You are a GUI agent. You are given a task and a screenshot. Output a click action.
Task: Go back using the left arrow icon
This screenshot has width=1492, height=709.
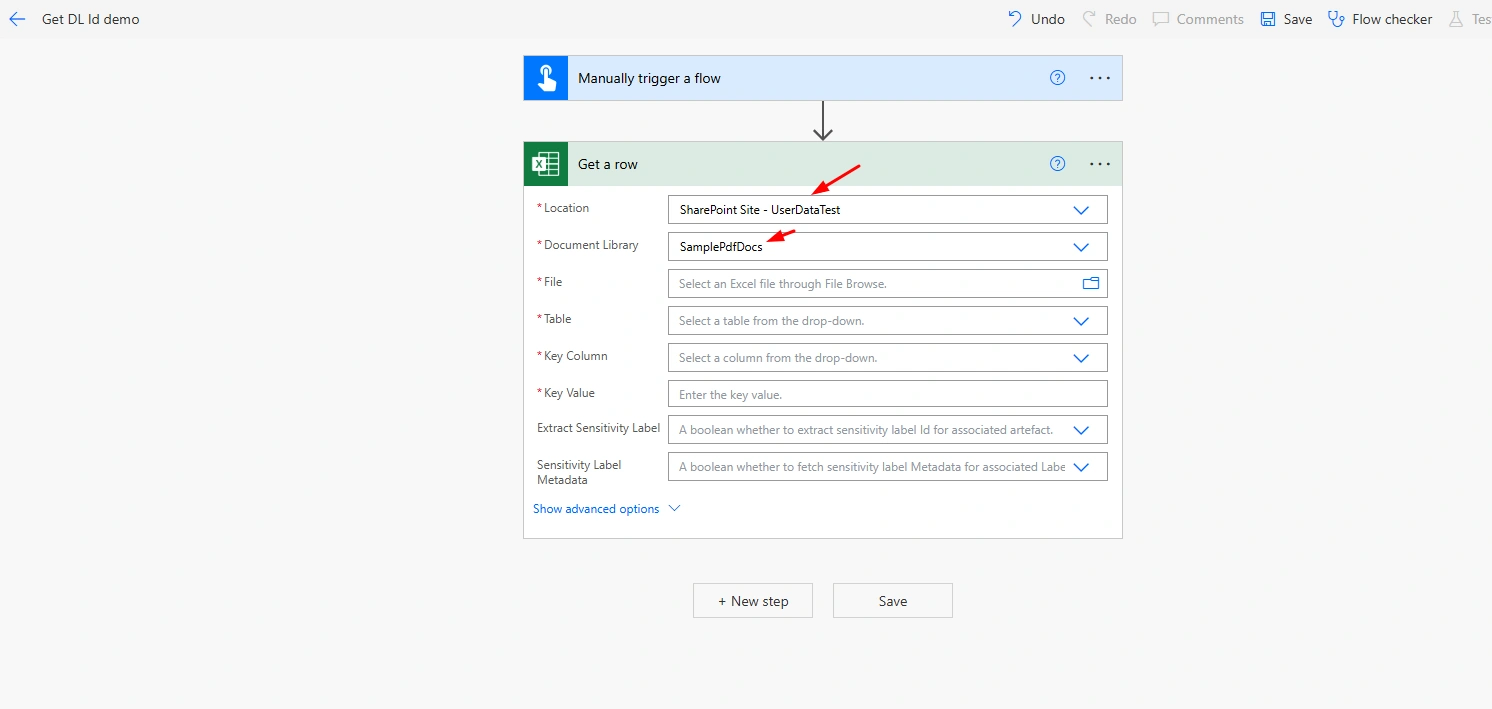point(17,19)
